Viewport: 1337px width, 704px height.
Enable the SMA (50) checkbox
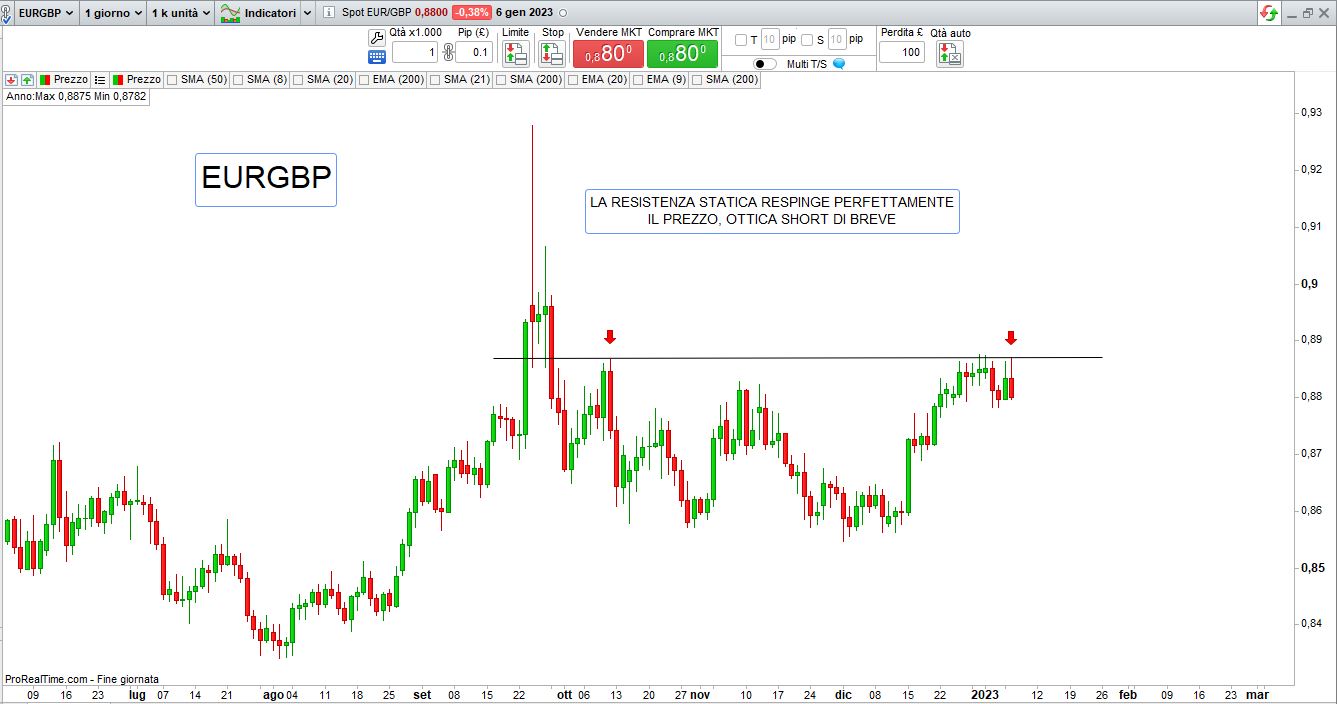(x=173, y=80)
